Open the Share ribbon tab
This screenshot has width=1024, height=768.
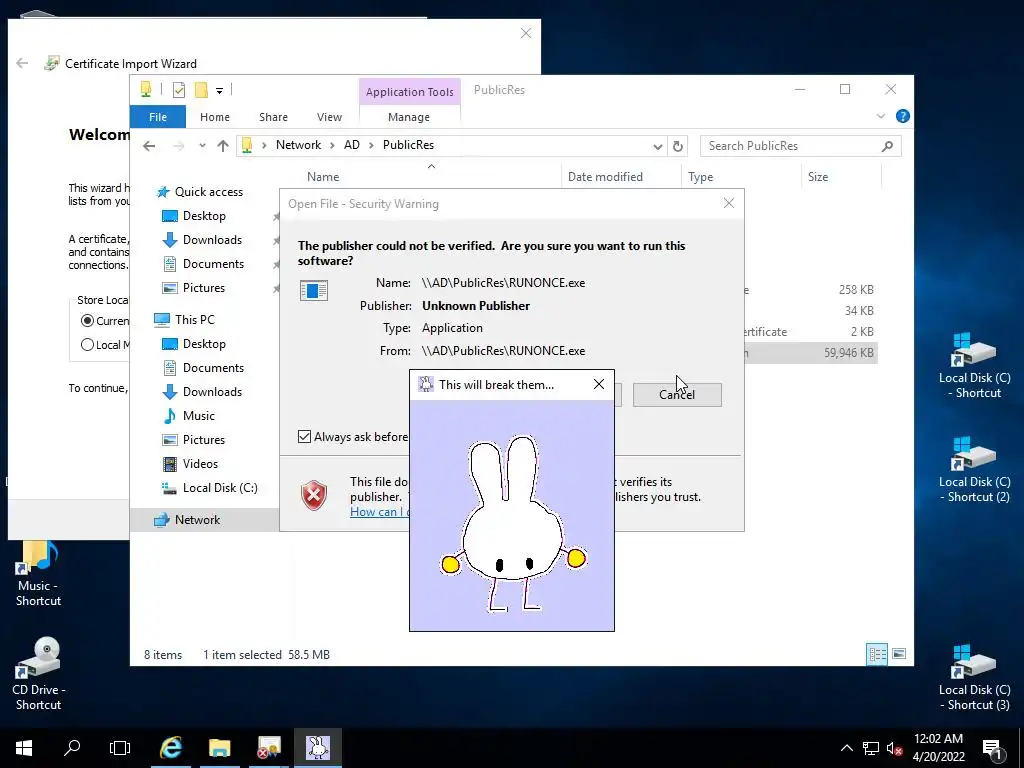(x=273, y=117)
